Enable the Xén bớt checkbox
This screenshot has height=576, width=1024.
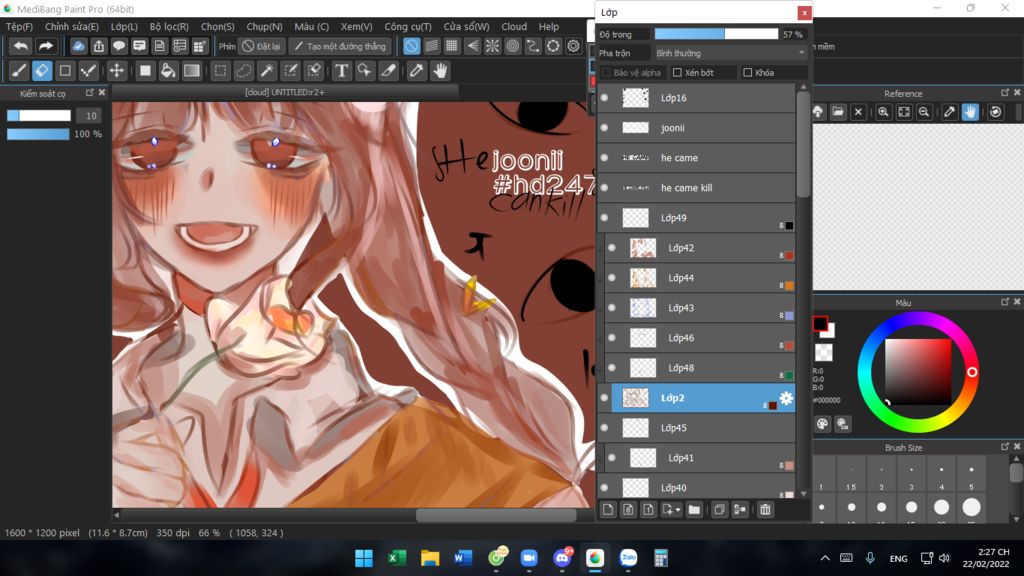click(x=677, y=73)
